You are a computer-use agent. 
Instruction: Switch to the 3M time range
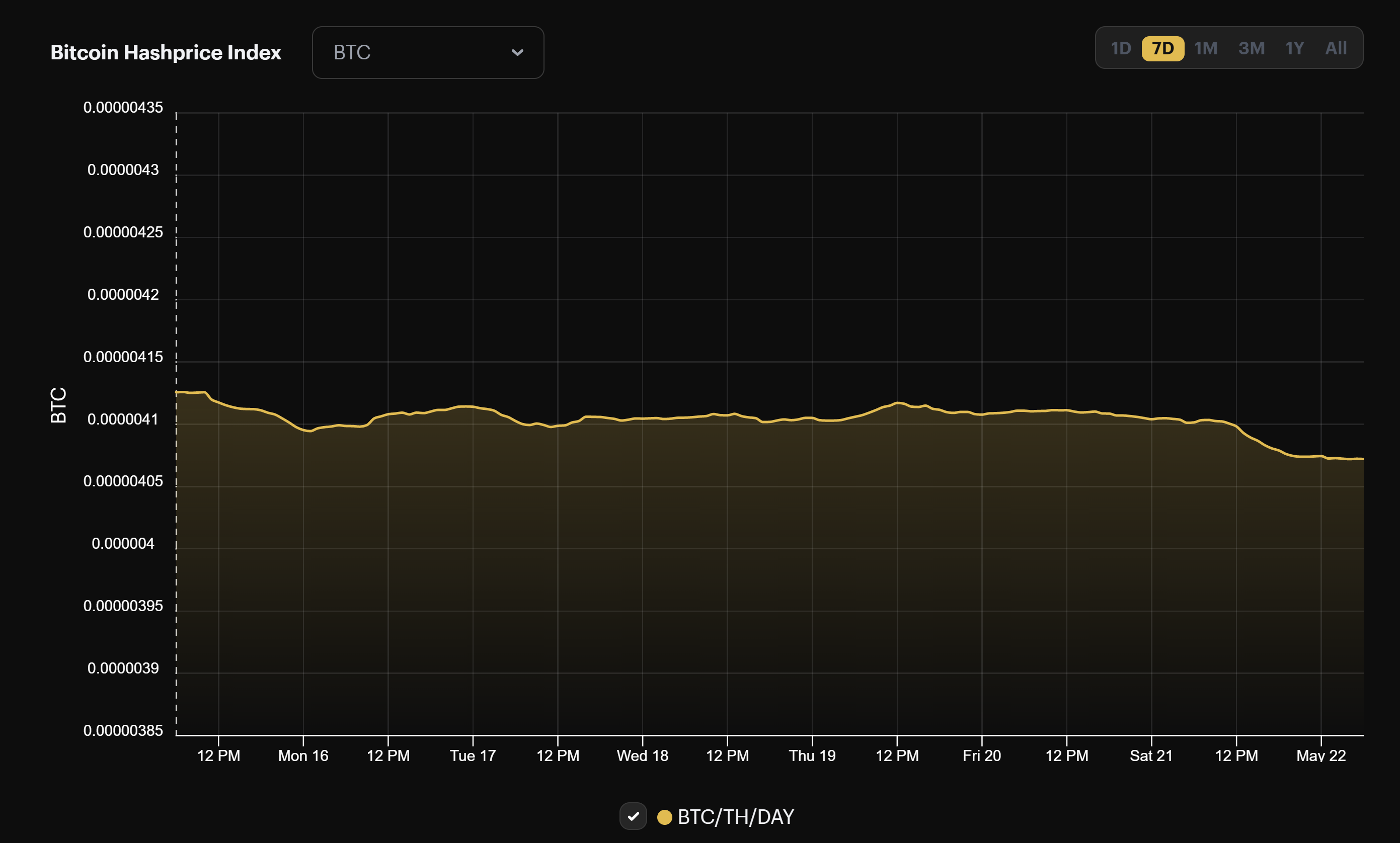pyautogui.click(x=1252, y=48)
